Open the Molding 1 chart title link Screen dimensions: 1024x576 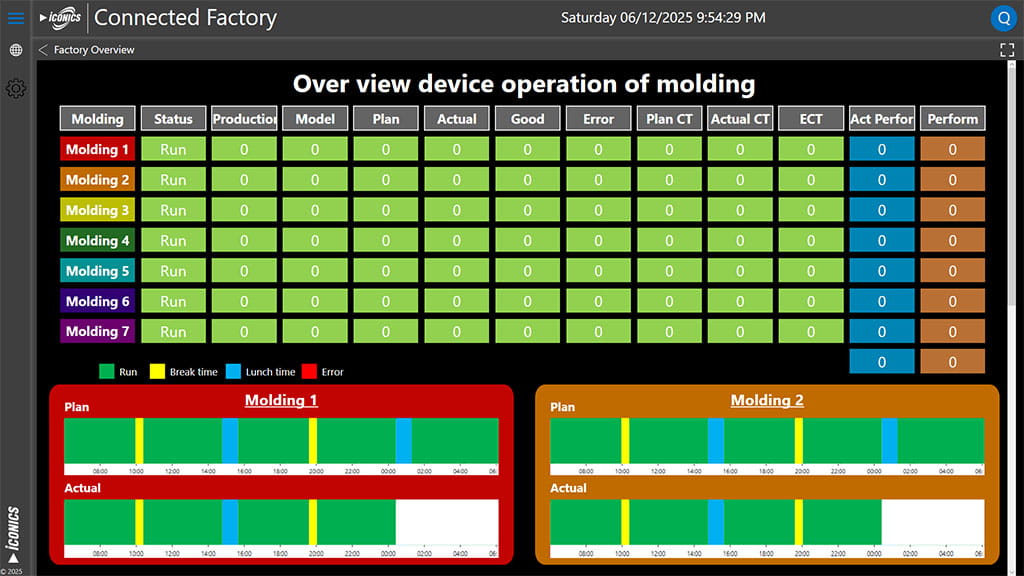tap(281, 400)
